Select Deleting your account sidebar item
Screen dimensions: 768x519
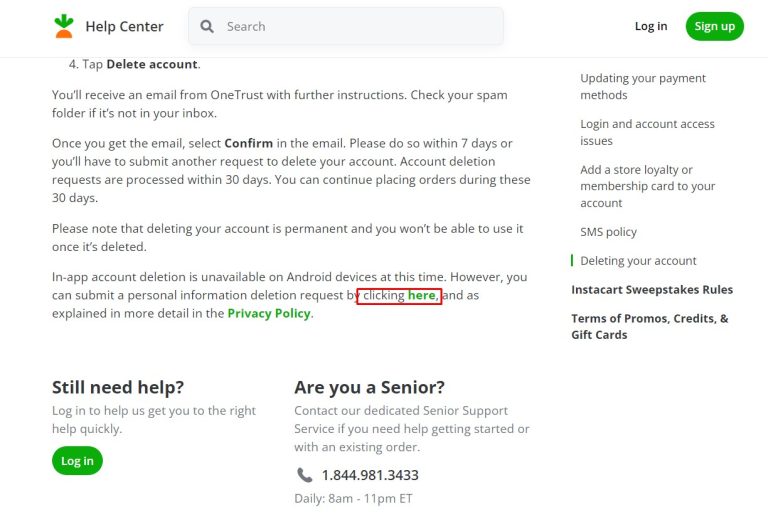pos(638,260)
